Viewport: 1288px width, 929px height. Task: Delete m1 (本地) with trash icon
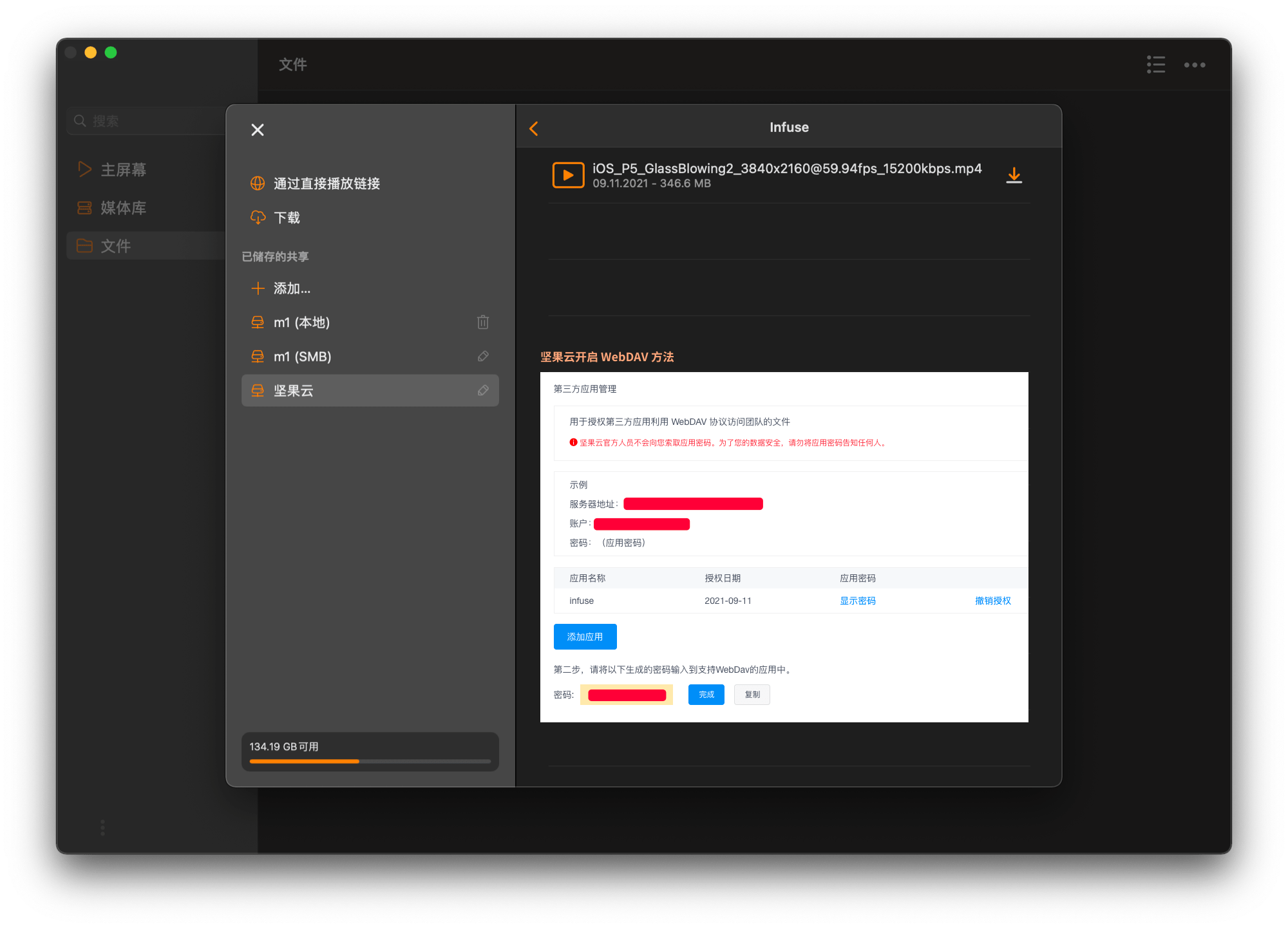483,322
